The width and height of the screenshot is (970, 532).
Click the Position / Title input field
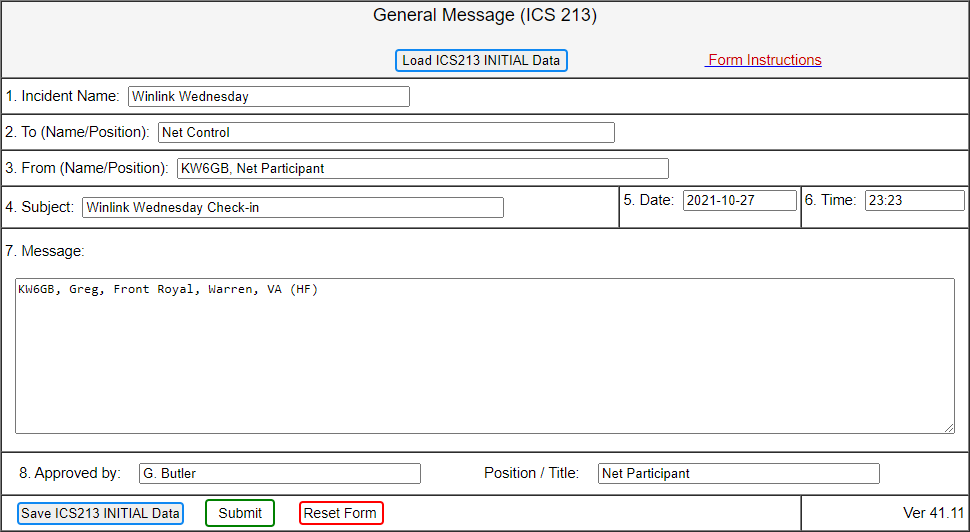[x=738, y=474]
